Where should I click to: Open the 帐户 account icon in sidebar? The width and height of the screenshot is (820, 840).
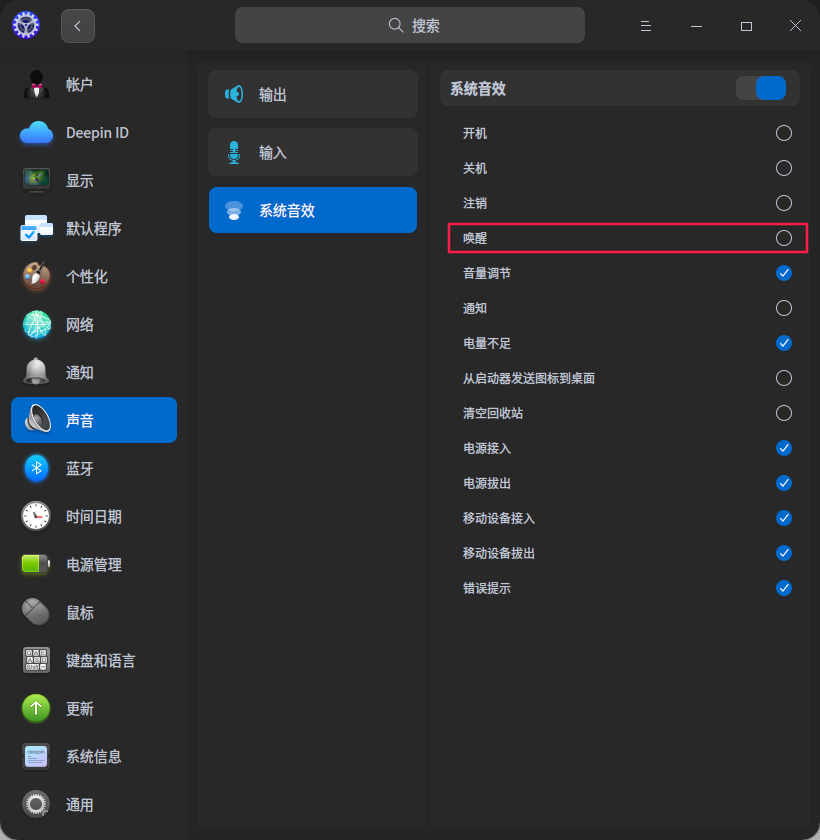click(36, 85)
